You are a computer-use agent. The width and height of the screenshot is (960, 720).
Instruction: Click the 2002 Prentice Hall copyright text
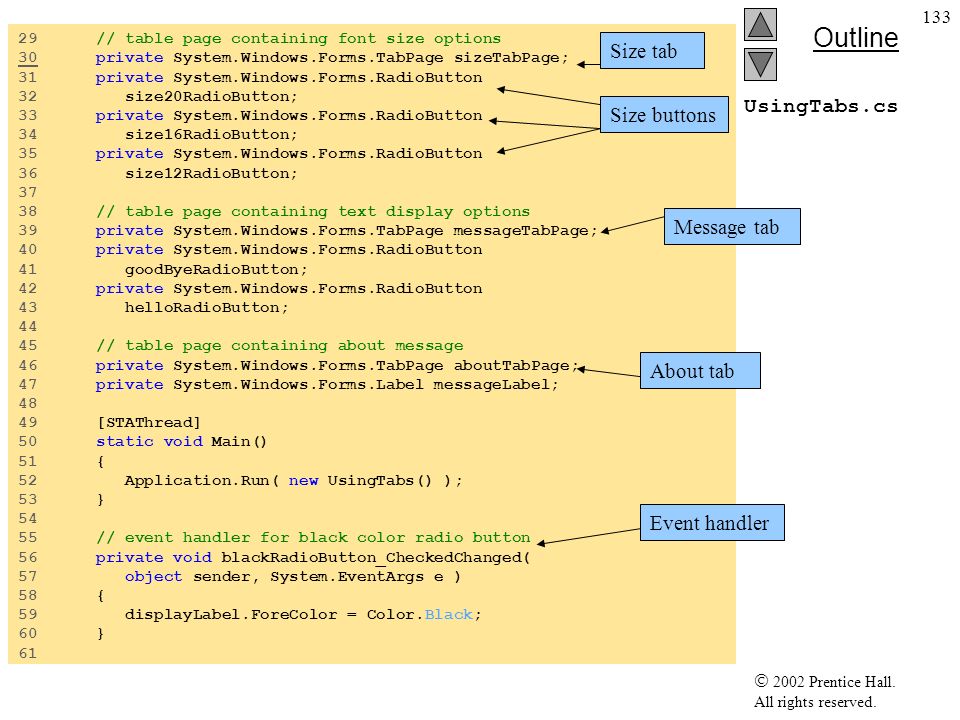point(825,682)
